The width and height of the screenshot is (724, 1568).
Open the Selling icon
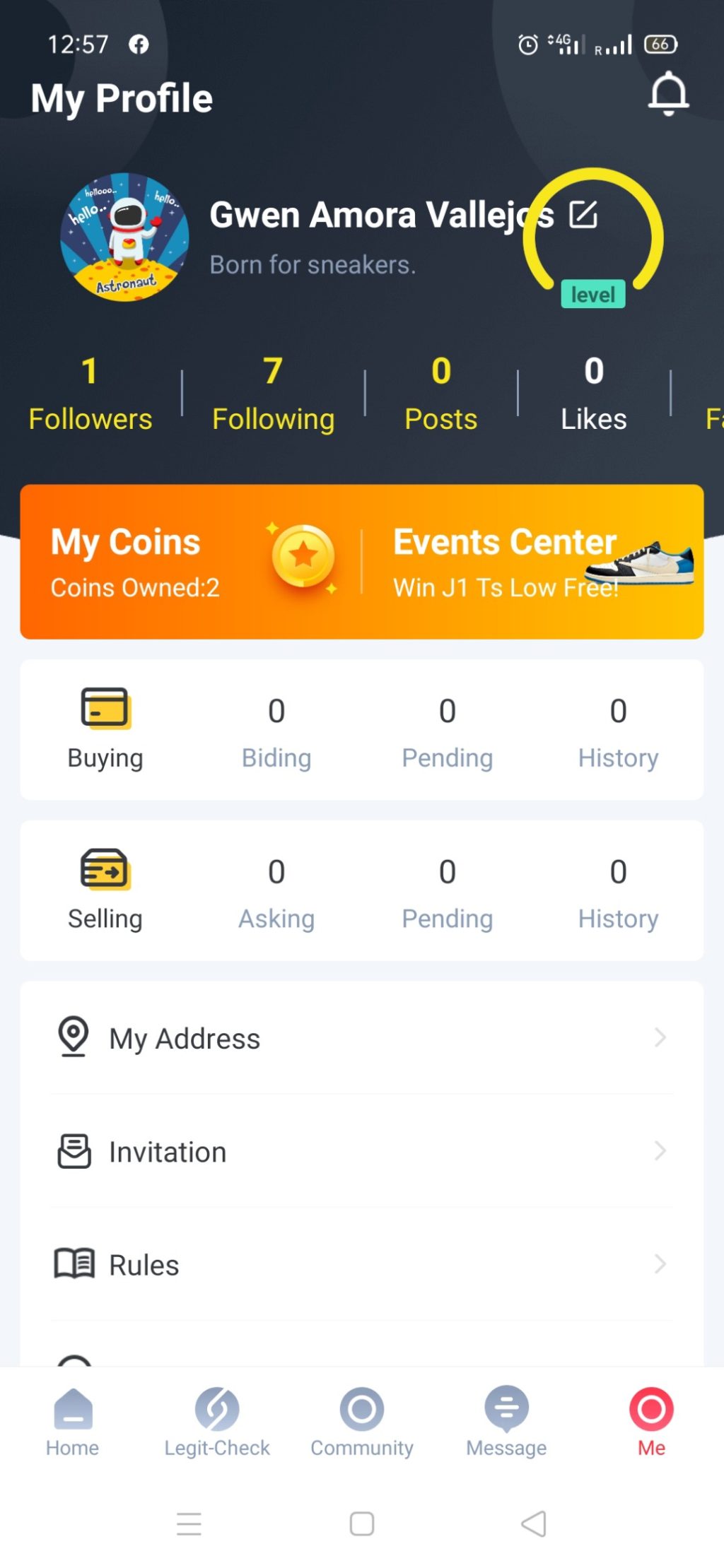[x=105, y=868]
